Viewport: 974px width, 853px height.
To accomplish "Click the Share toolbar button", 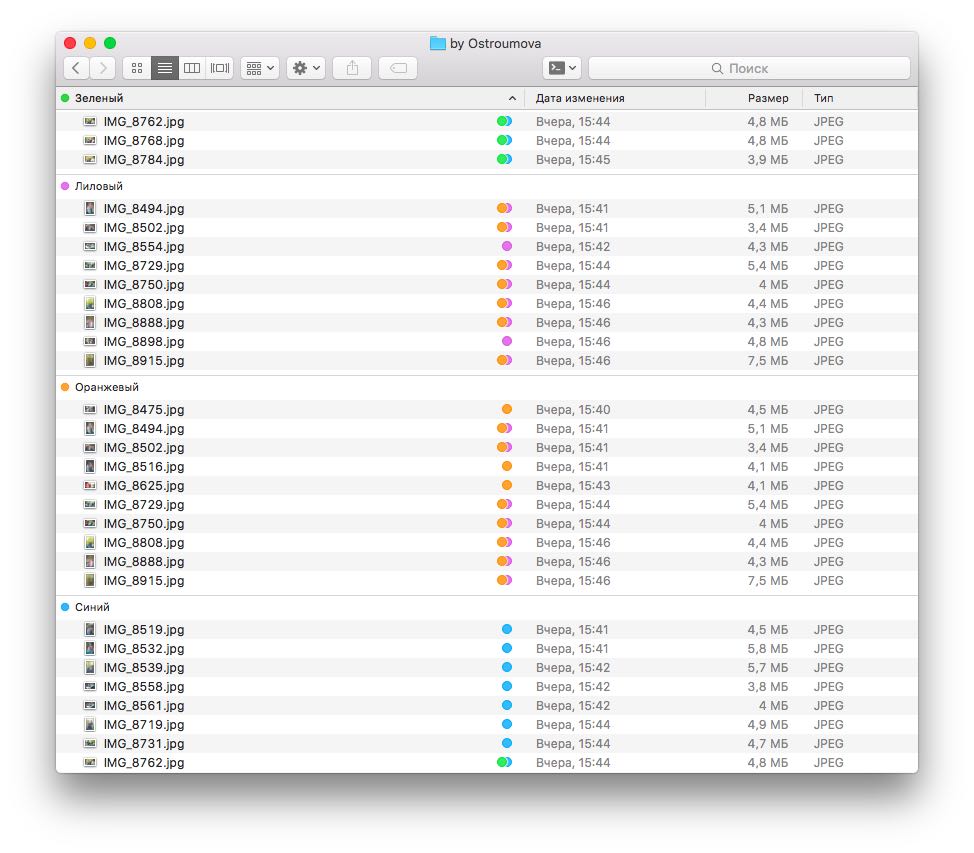I will (x=352, y=68).
